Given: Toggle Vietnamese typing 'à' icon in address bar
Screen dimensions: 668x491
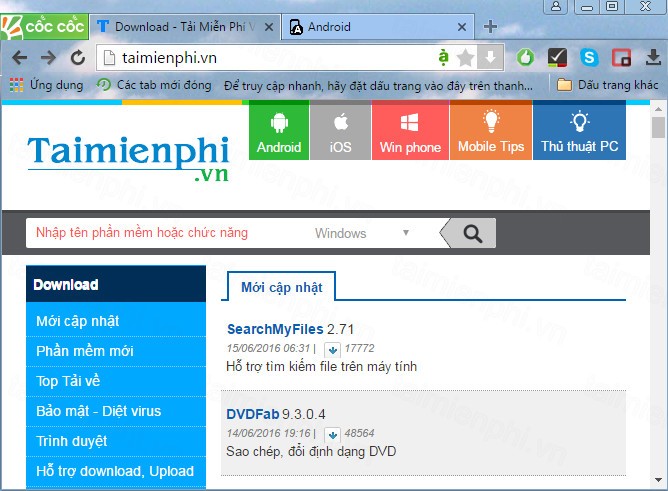Looking at the screenshot, I should pyautogui.click(x=443, y=57).
